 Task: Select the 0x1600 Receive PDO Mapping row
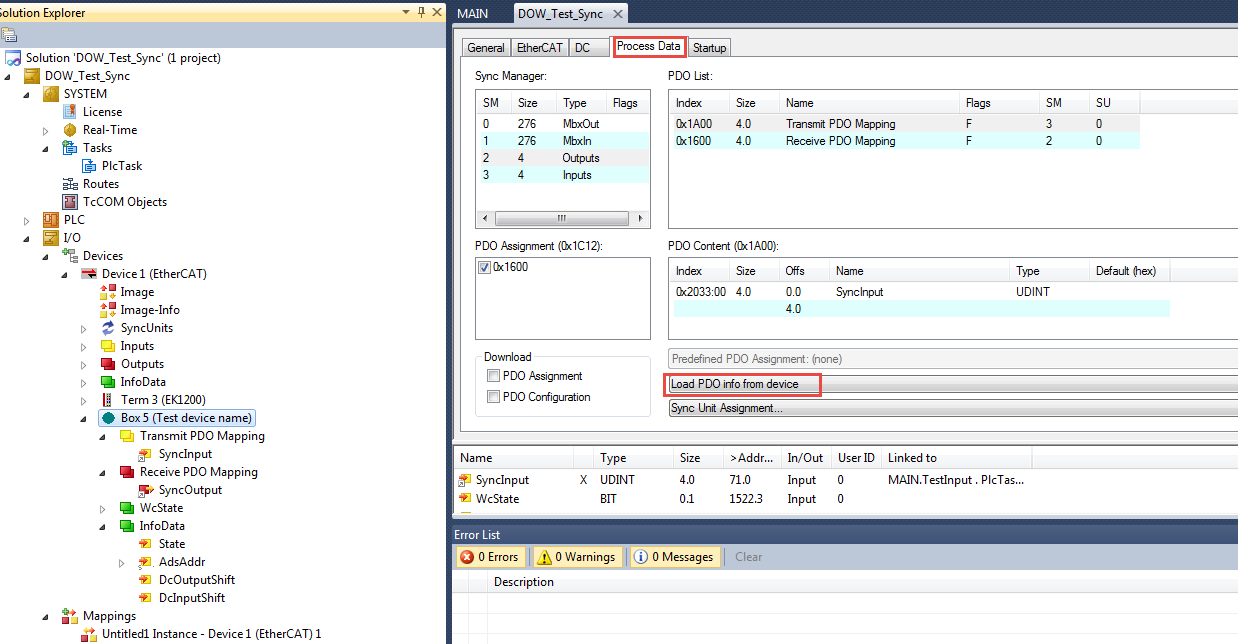point(905,141)
